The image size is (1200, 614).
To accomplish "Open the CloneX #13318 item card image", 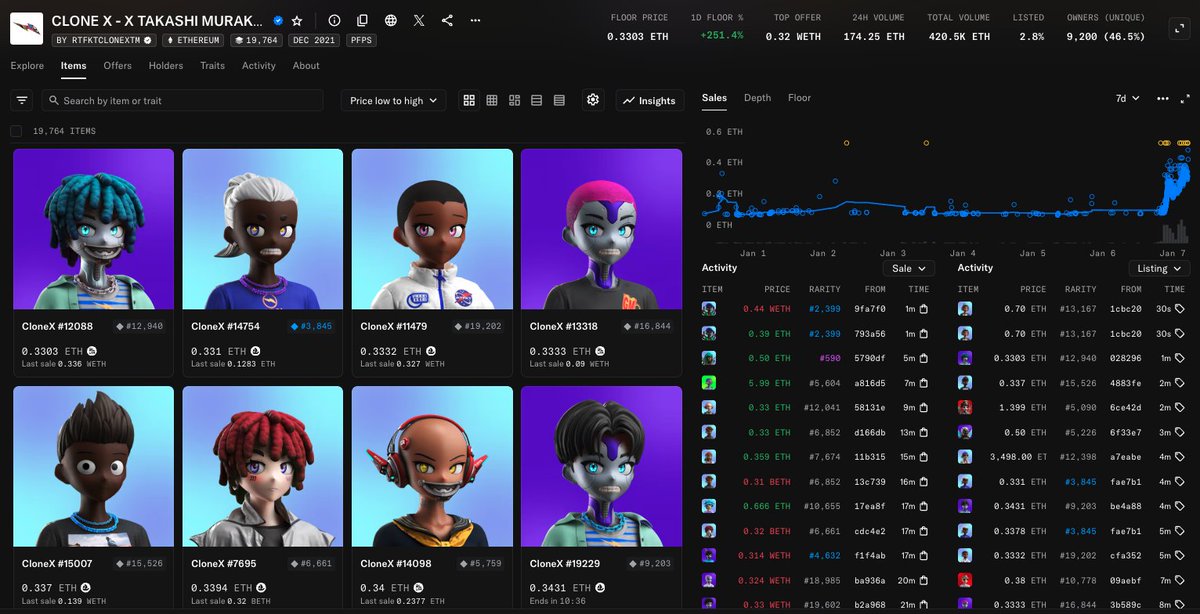I will [601, 229].
